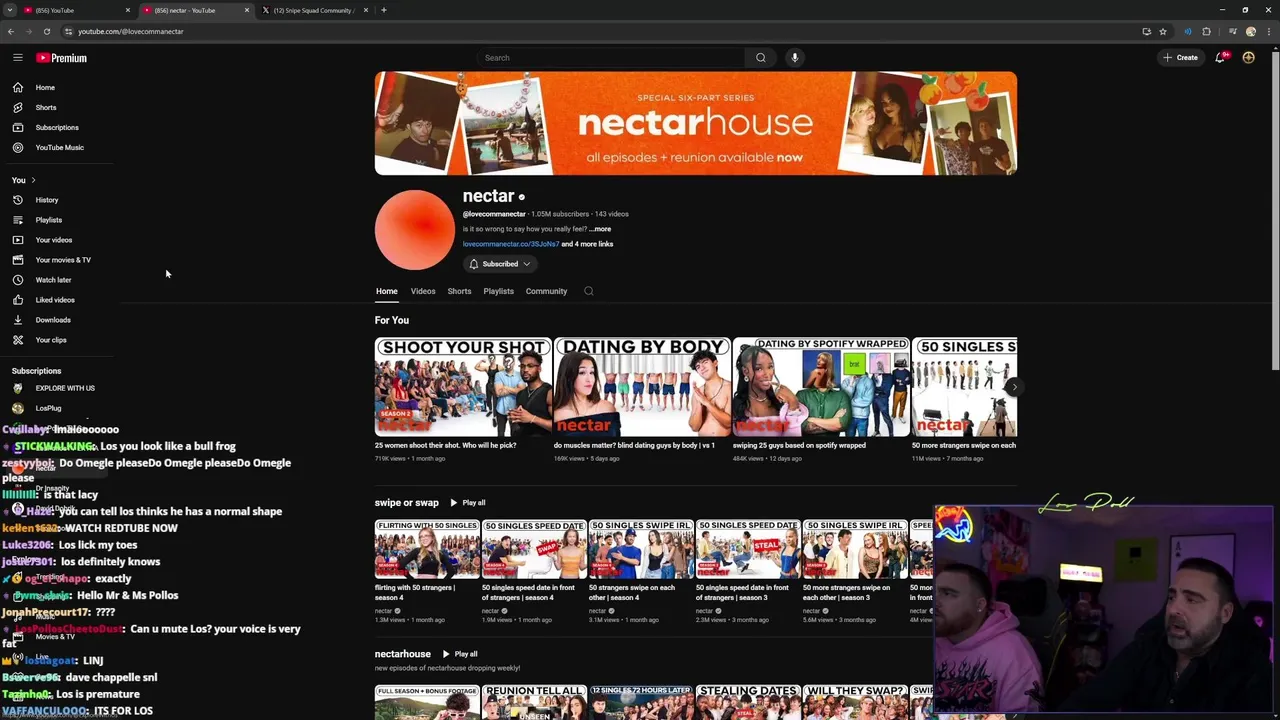Search within the nectar channel using magnifier icon

tap(589, 291)
